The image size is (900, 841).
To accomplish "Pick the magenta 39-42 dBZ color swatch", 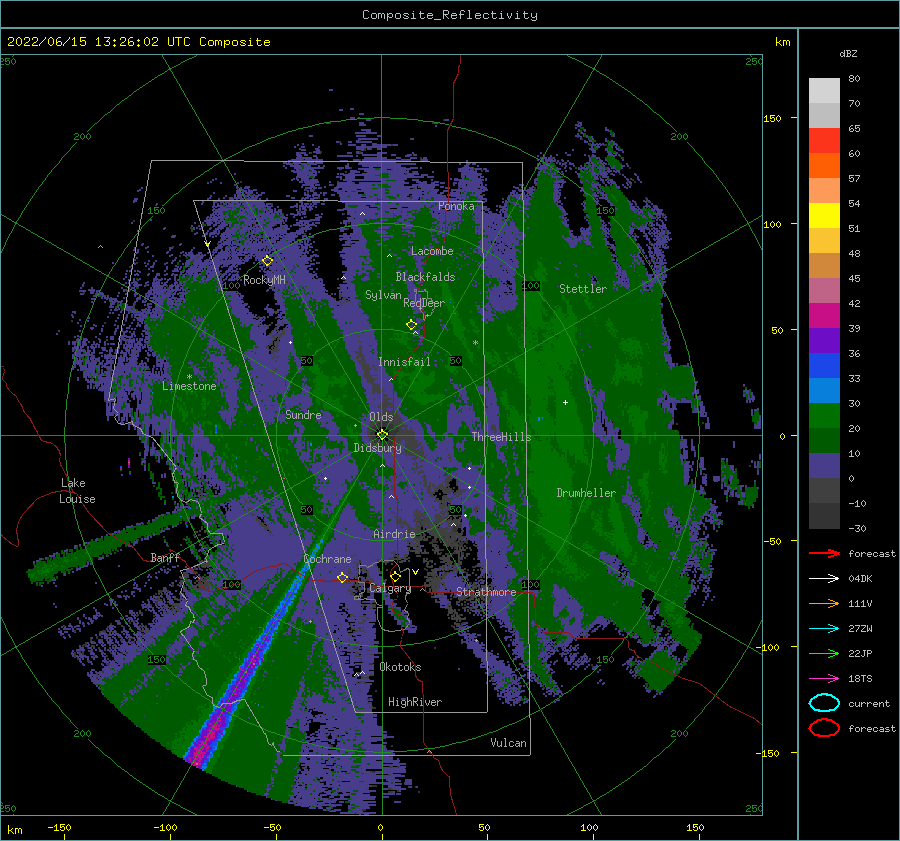I will (824, 315).
